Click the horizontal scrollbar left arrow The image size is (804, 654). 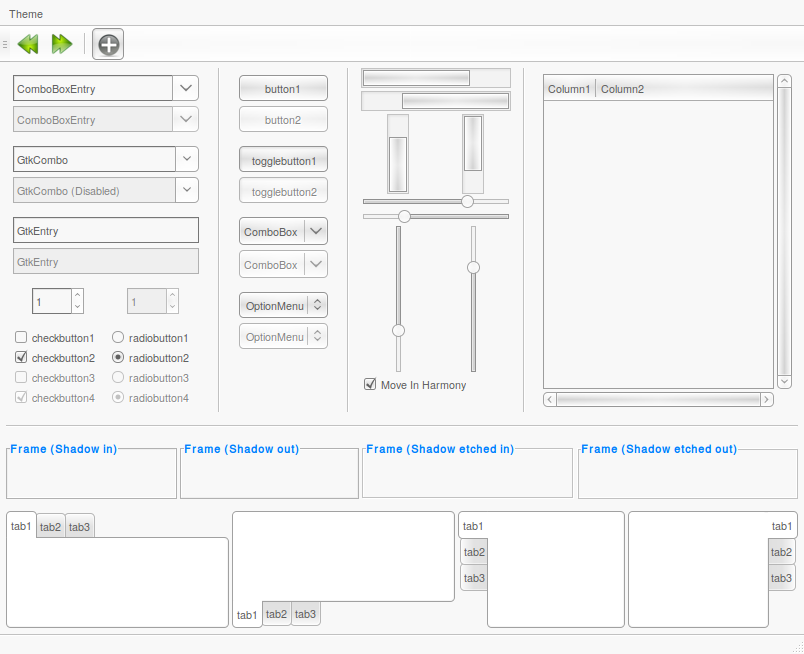pyautogui.click(x=550, y=399)
